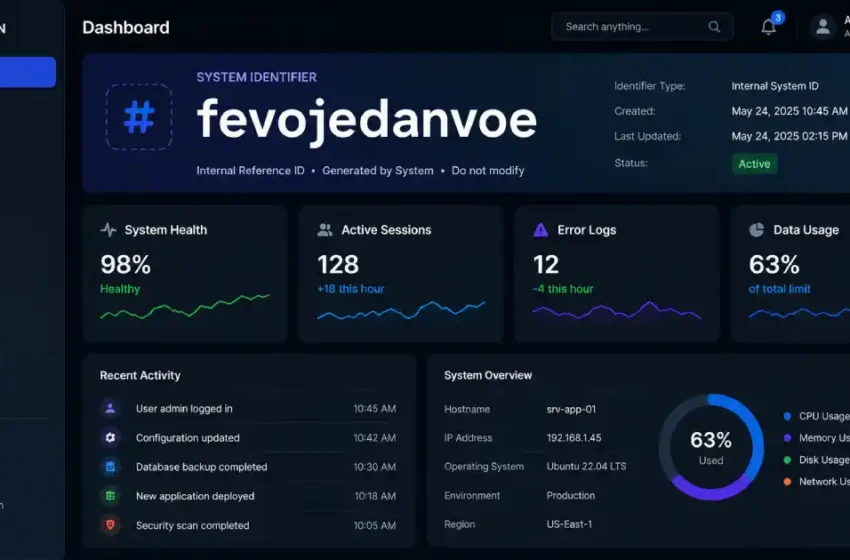Click the US-East-1 region value

pos(569,524)
